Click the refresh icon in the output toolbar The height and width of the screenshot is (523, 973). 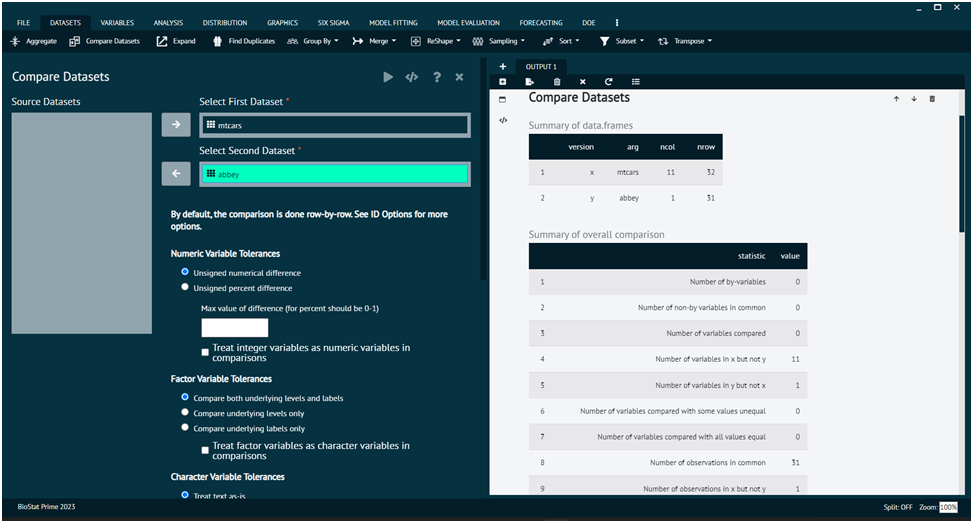[x=608, y=82]
